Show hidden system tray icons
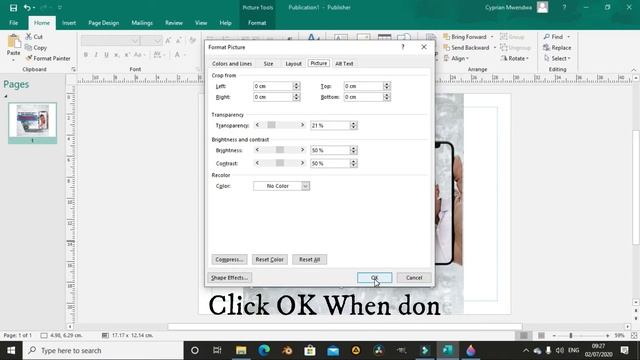640x360 pixels. (x=526, y=350)
